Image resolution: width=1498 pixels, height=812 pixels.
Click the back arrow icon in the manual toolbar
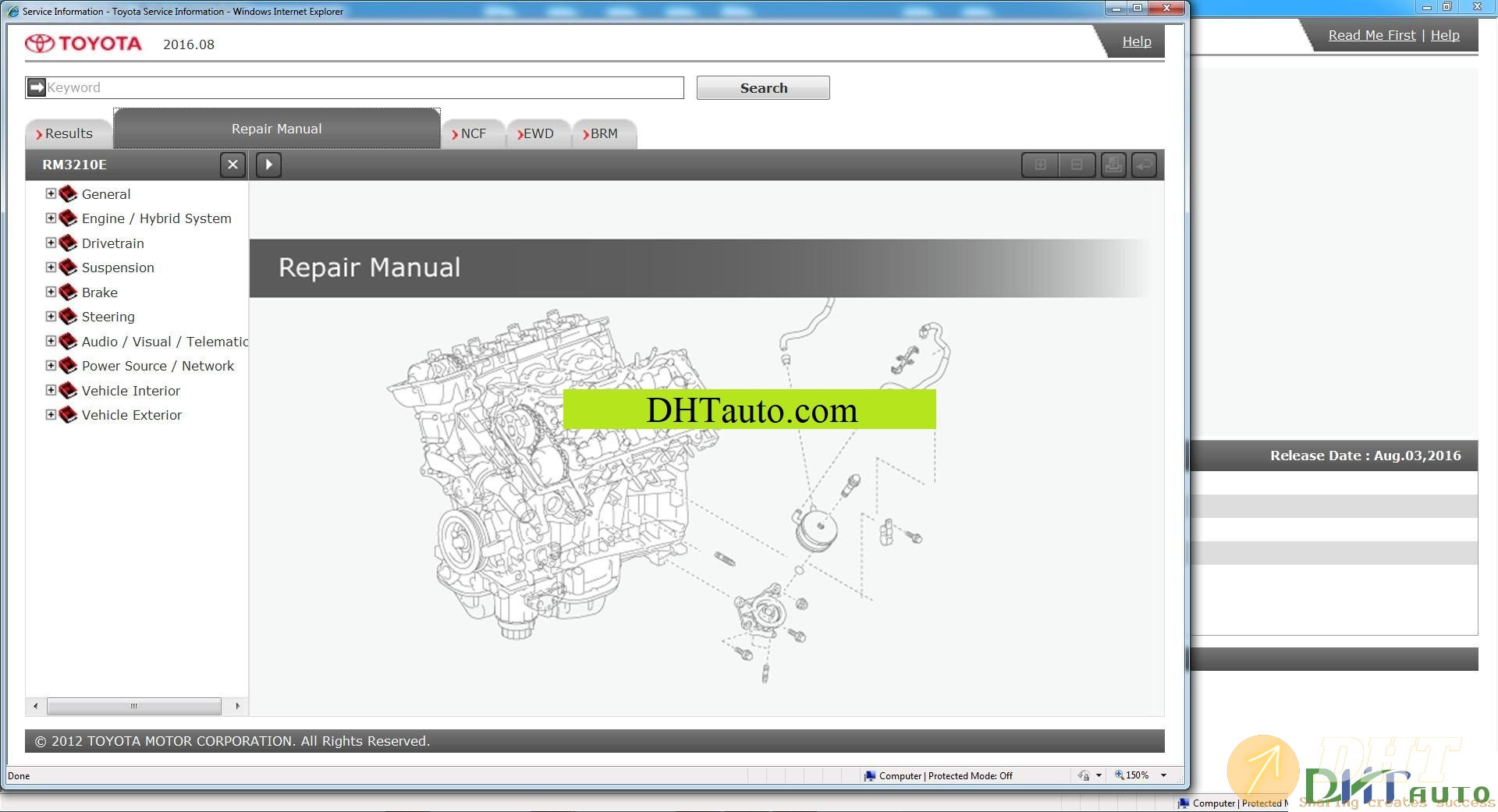pos(1144,165)
